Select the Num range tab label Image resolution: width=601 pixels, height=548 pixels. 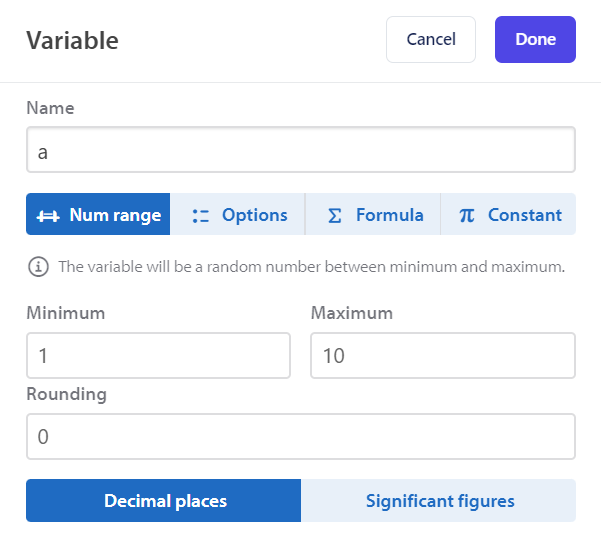click(115, 215)
